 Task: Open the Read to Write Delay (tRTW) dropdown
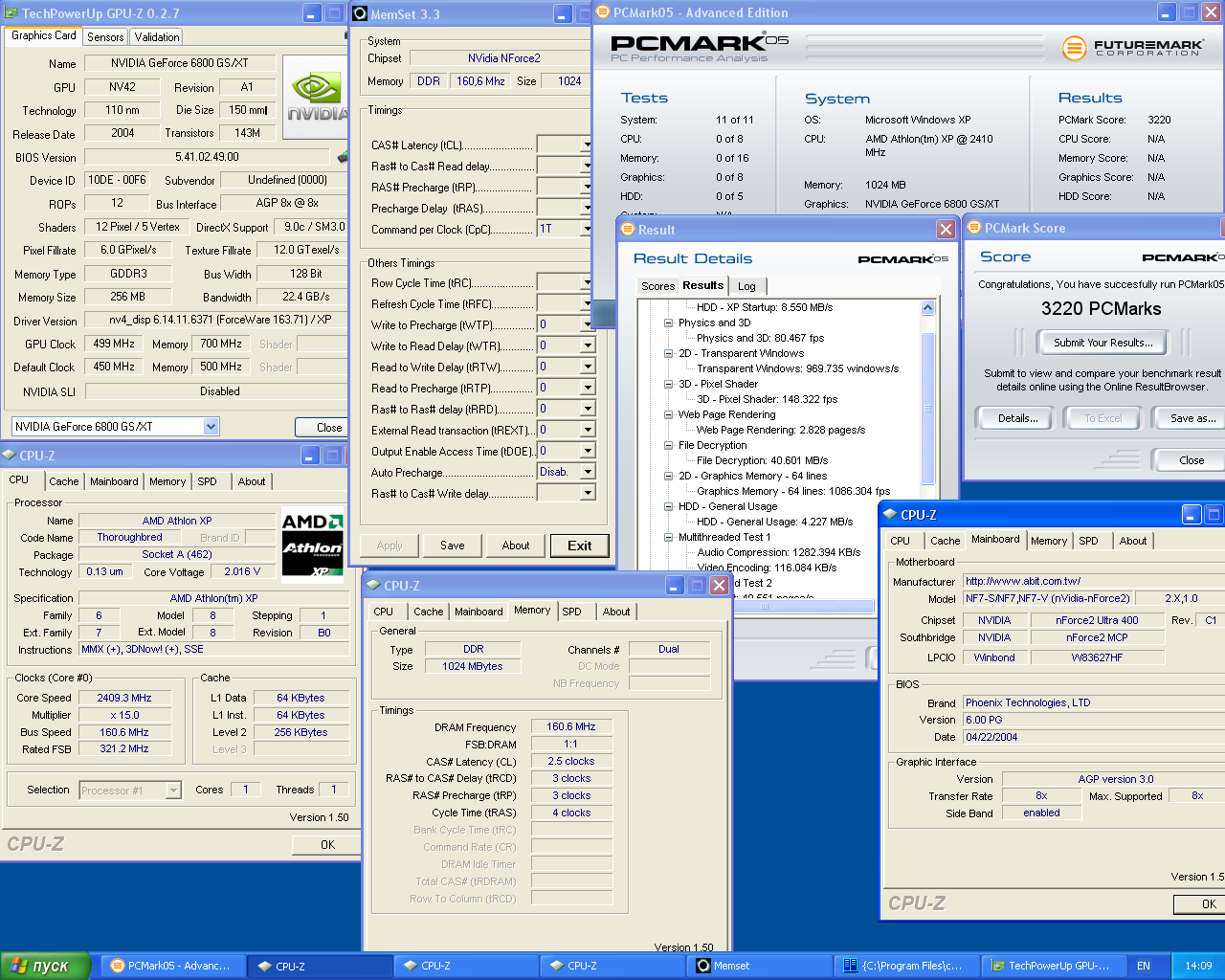point(588,367)
